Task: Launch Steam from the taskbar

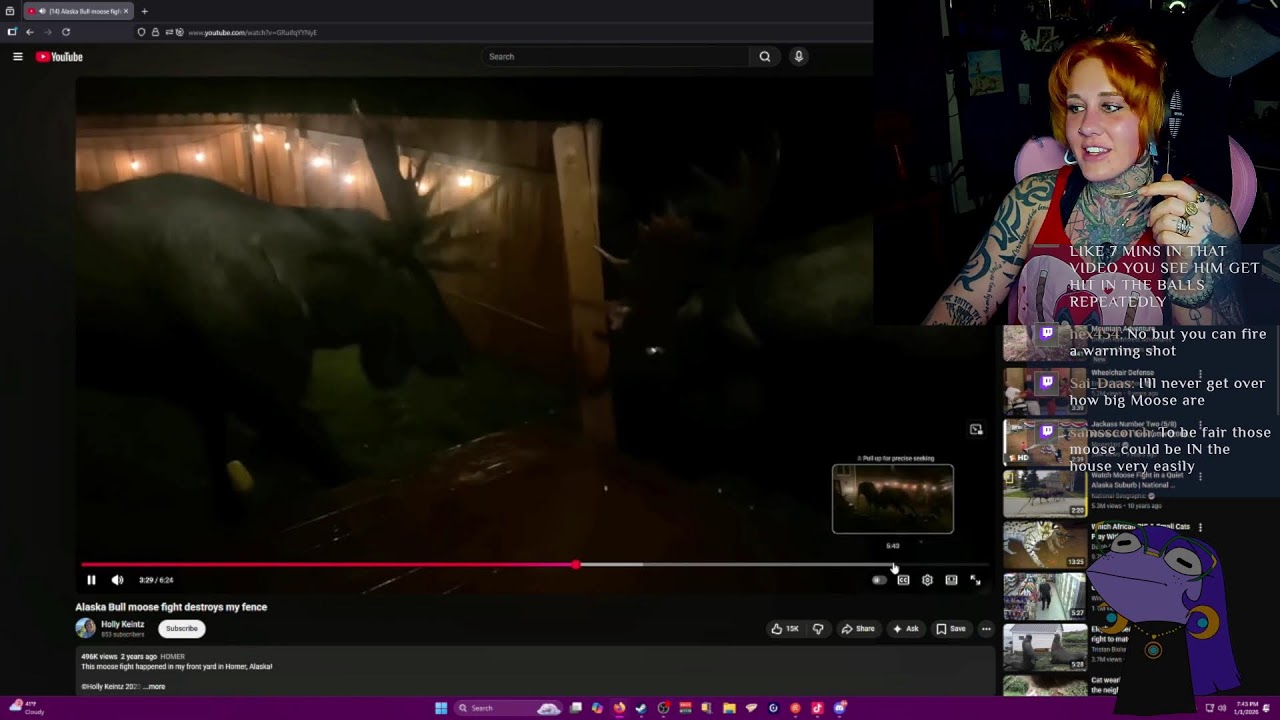Action: (x=641, y=708)
